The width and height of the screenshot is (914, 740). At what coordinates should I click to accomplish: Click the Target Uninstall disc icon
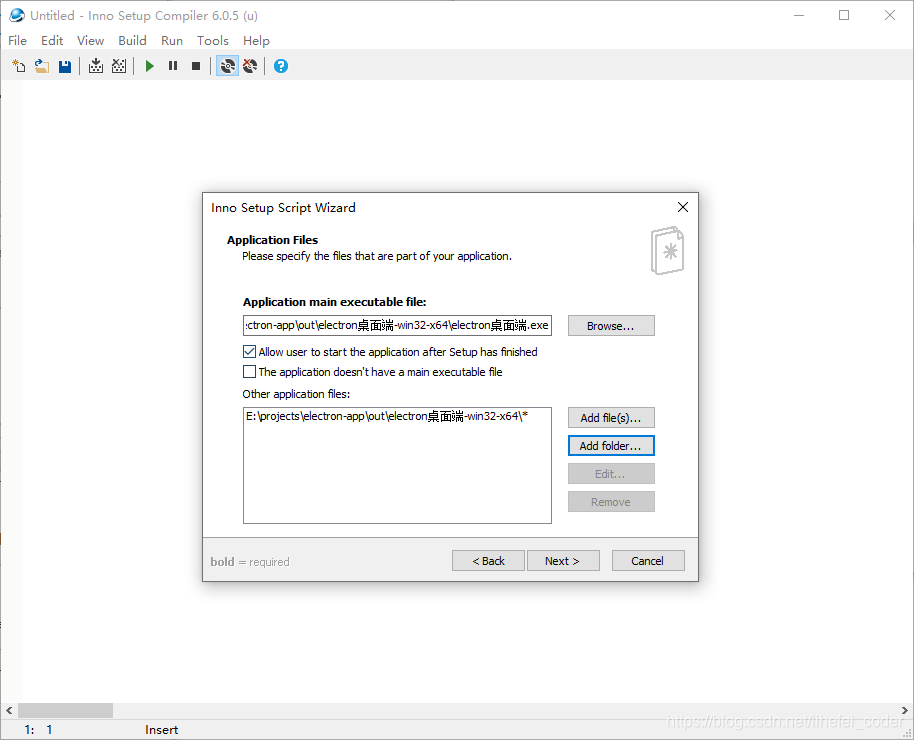(251, 66)
